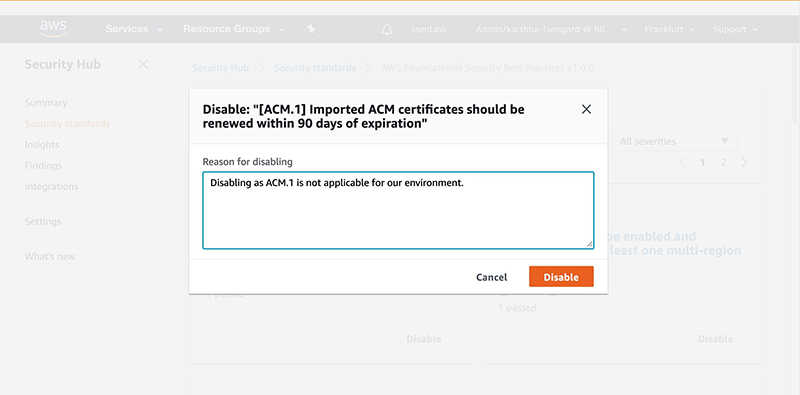Click the AWS logo icon

pos(54,29)
